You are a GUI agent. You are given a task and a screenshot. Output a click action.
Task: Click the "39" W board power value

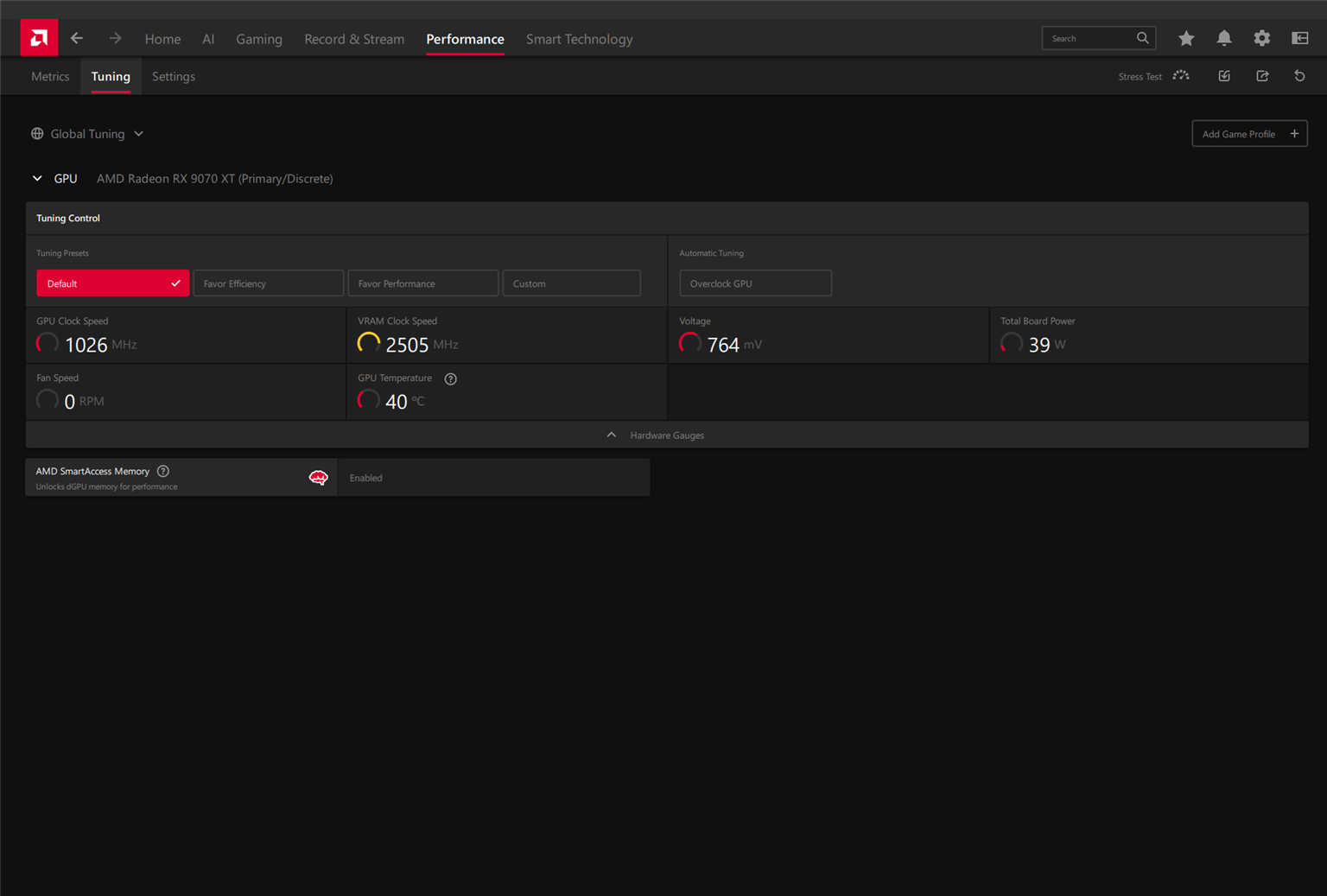click(x=1039, y=345)
